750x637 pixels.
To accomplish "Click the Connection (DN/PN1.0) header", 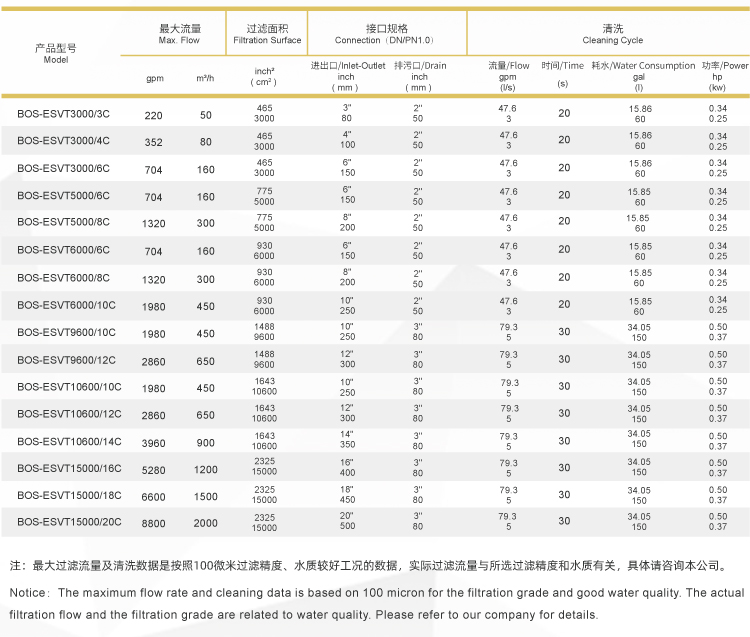I will tap(385, 34).
